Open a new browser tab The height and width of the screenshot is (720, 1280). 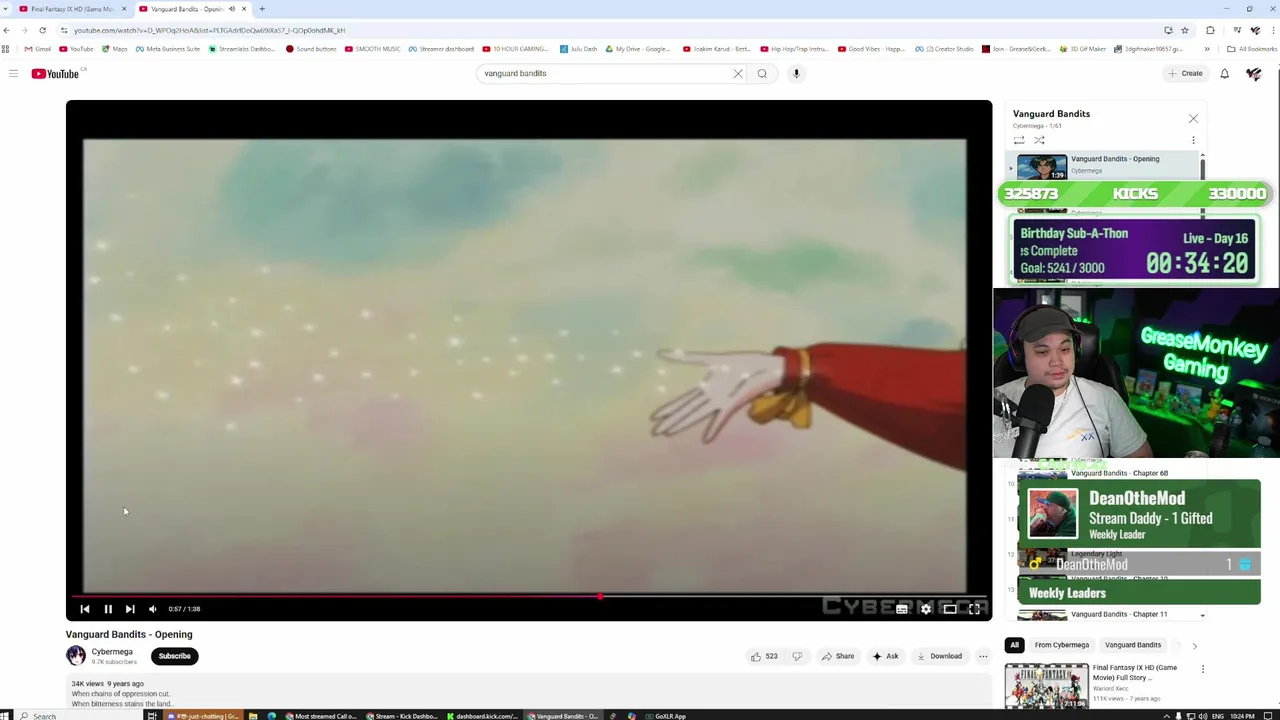click(x=262, y=9)
